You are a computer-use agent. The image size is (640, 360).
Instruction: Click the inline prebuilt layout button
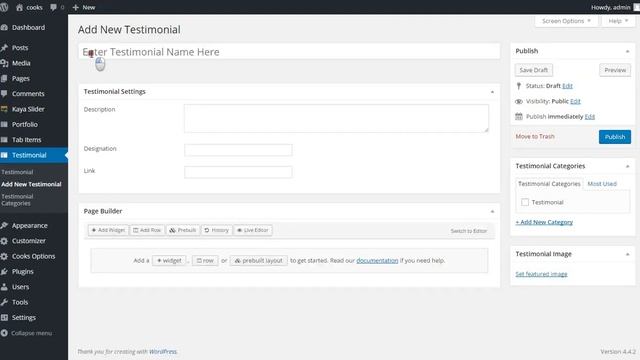point(258,260)
